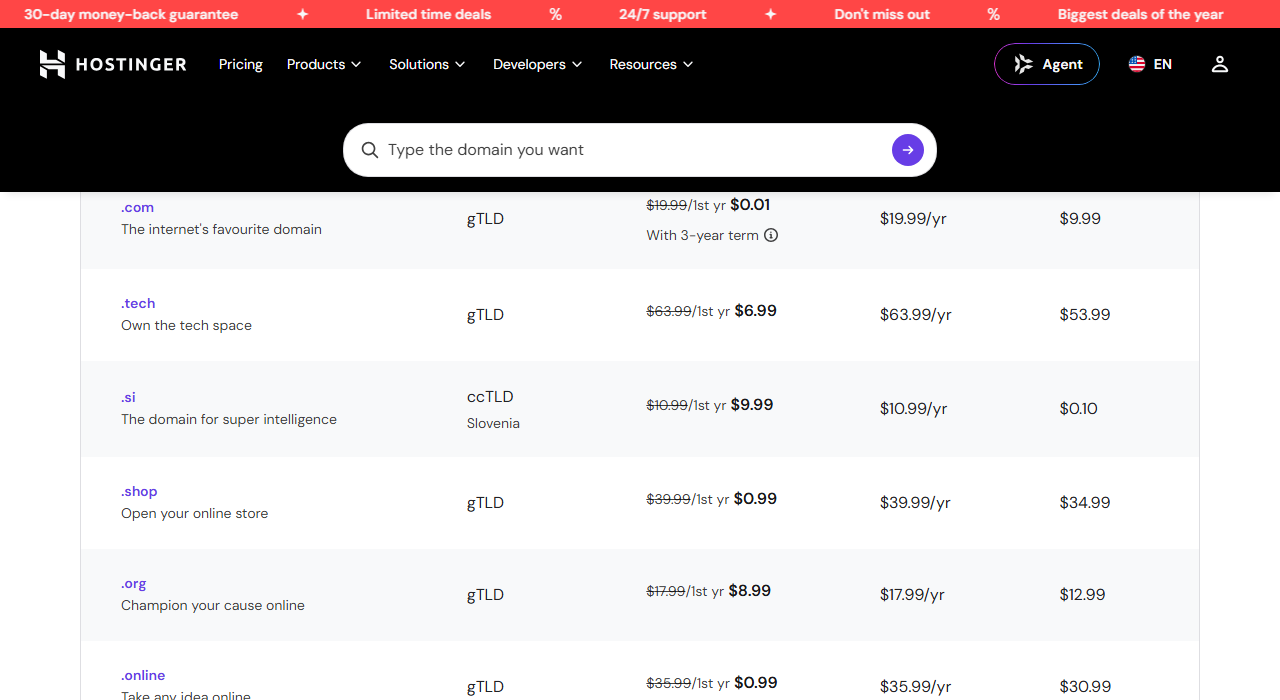
Task: Expand the Products menu
Action: (323, 64)
